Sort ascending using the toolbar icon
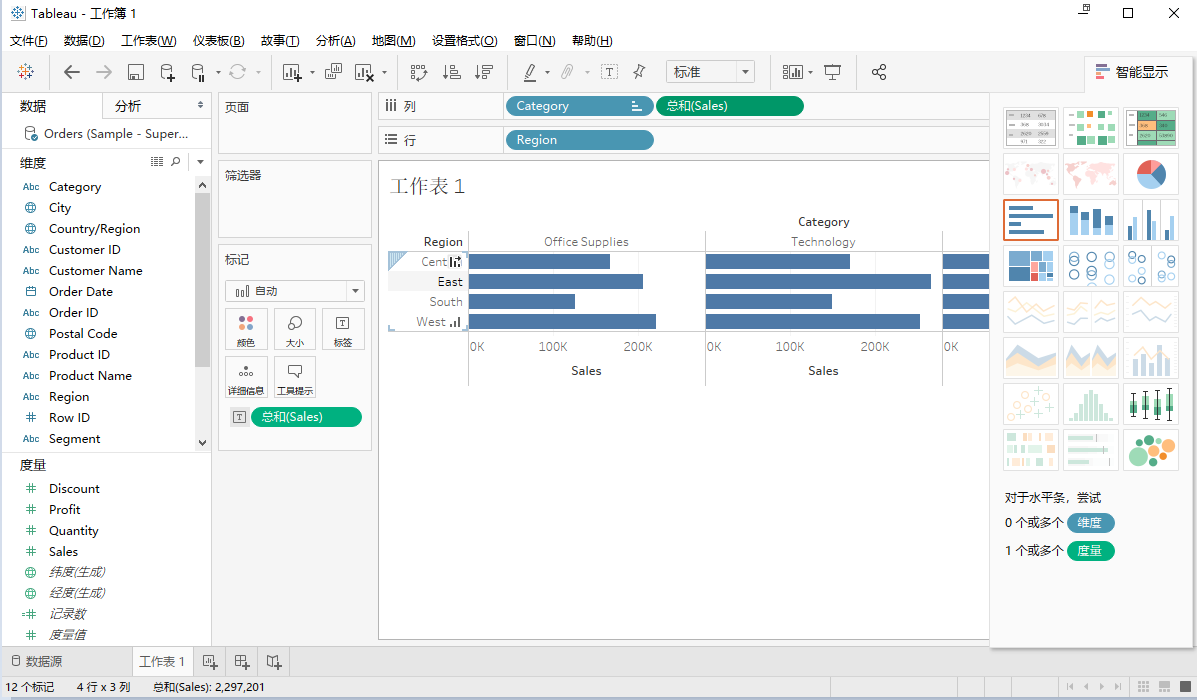Screen dimensions: 1197x700 coord(451,72)
